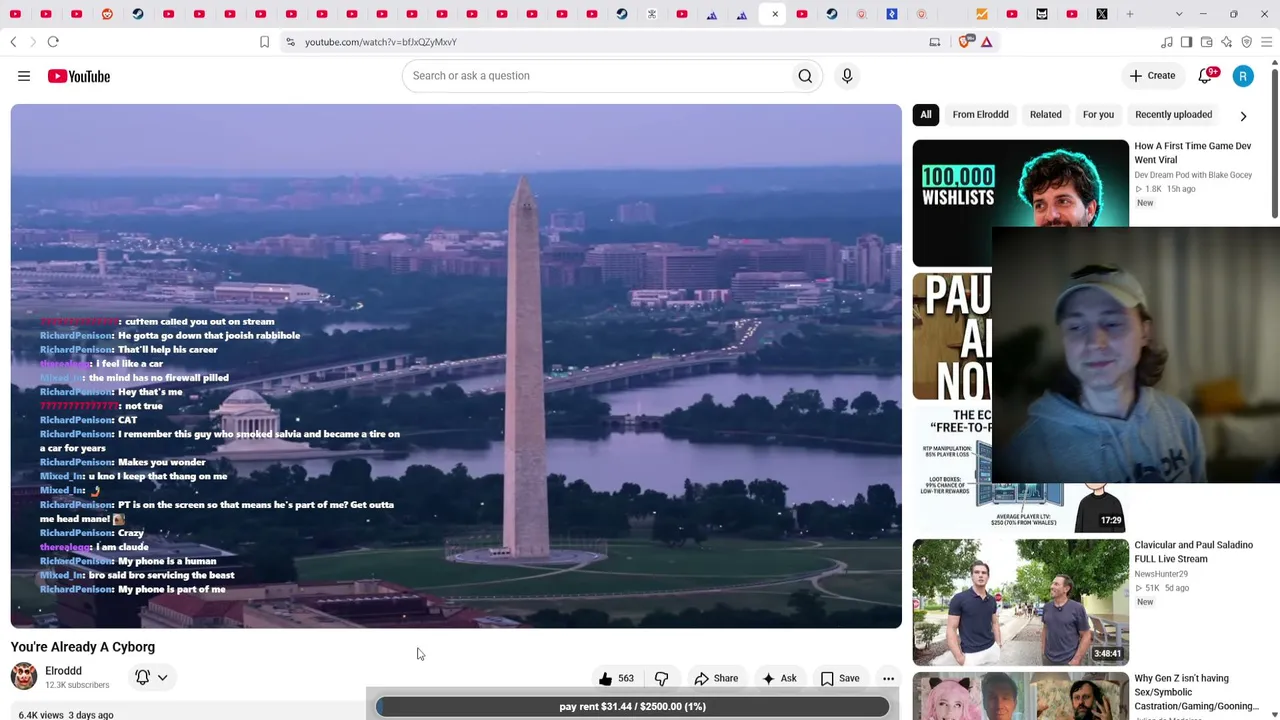Image resolution: width=1280 pixels, height=720 pixels.
Task: Click the 12.3K subscribers count
Action: pyautogui.click(x=77, y=685)
